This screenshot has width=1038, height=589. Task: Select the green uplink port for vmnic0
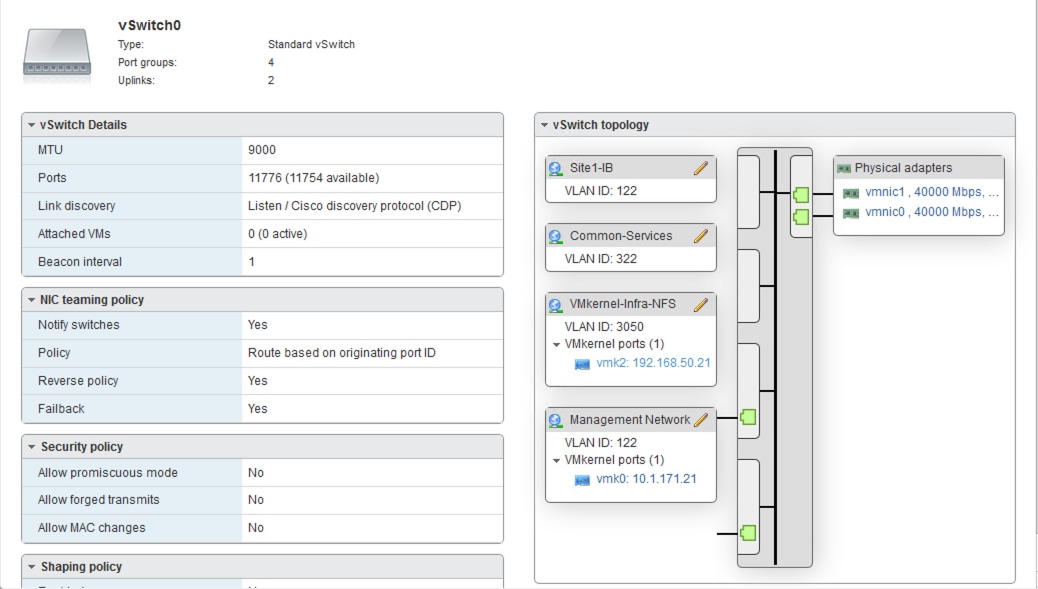(801, 216)
